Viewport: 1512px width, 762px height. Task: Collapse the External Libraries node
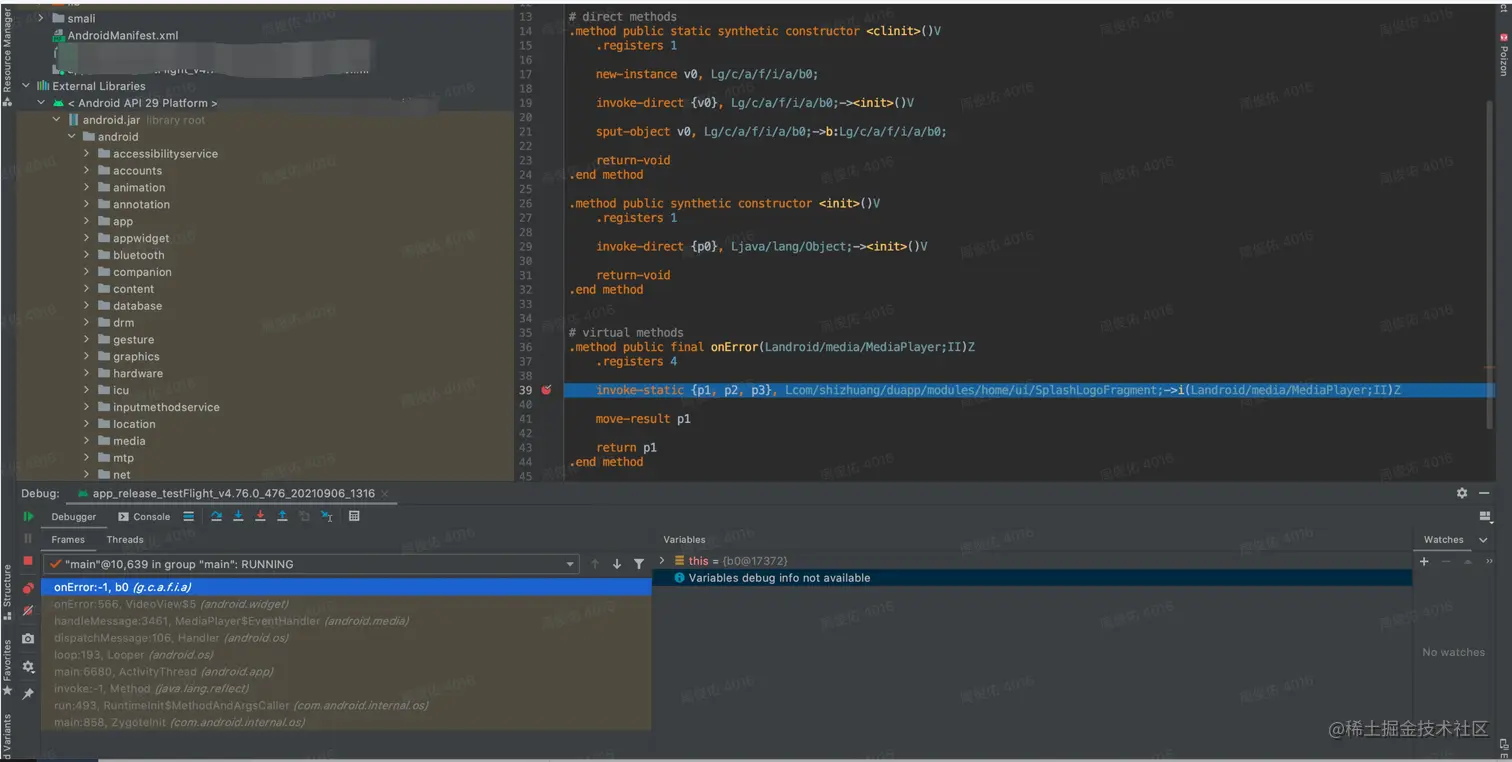(x=26, y=86)
